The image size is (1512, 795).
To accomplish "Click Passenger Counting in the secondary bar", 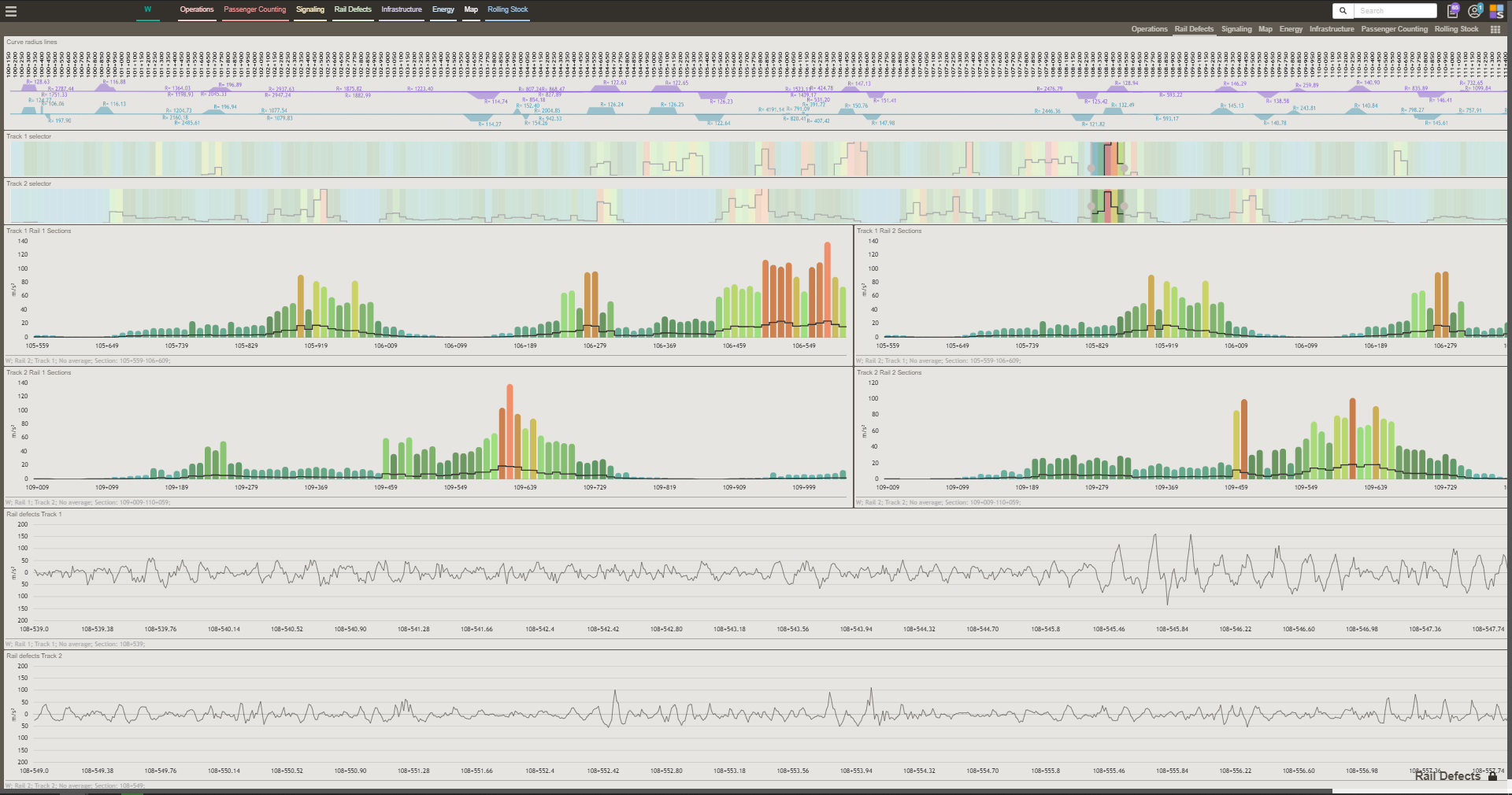I will point(1394,29).
